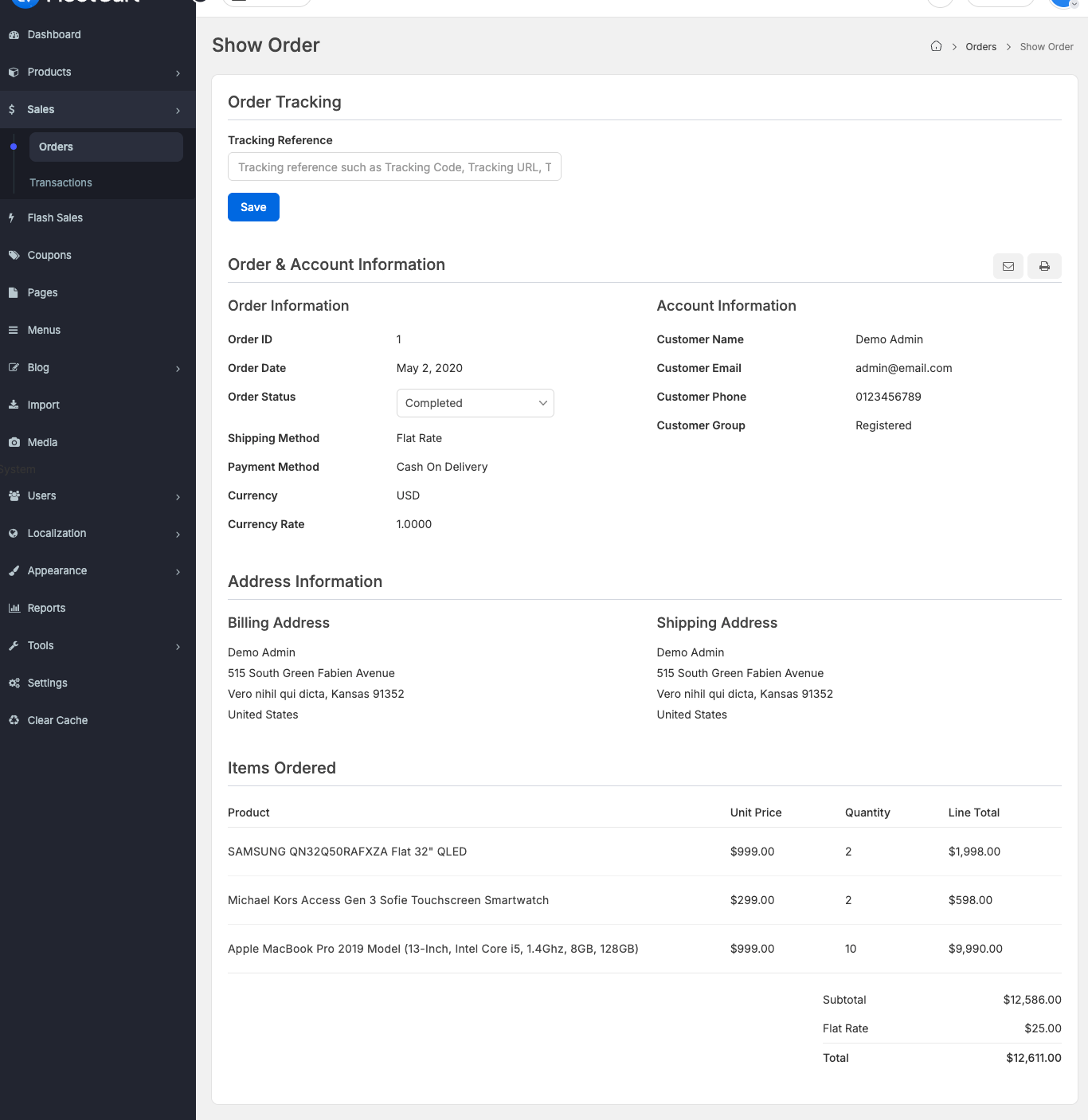Click the Settings gears icon

point(14,683)
